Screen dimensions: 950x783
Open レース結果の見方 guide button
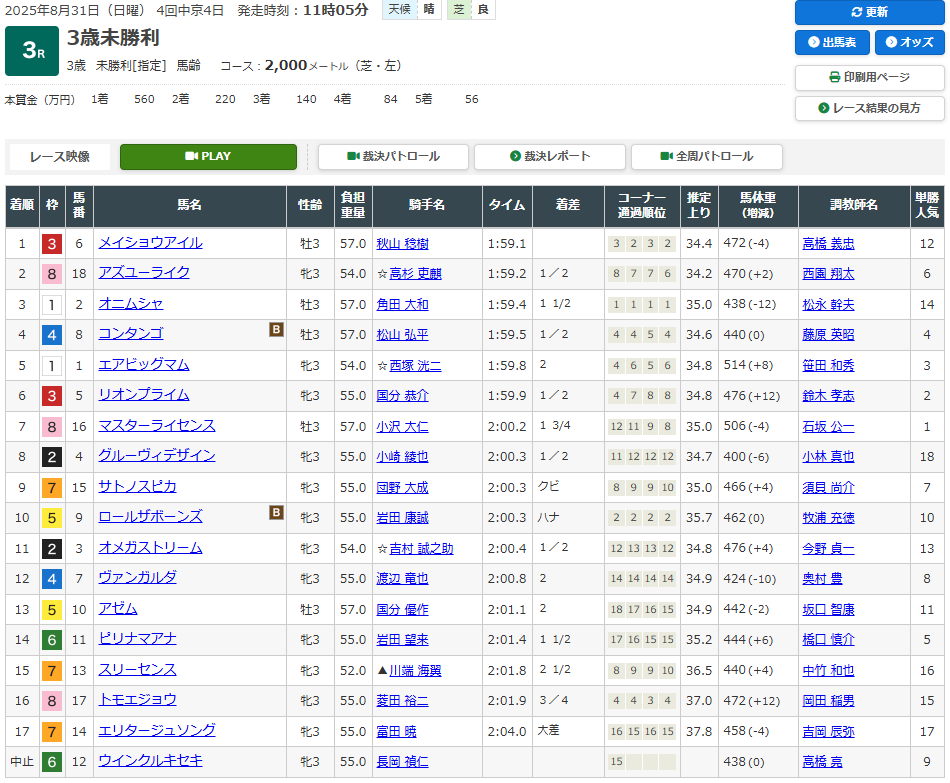click(869, 108)
